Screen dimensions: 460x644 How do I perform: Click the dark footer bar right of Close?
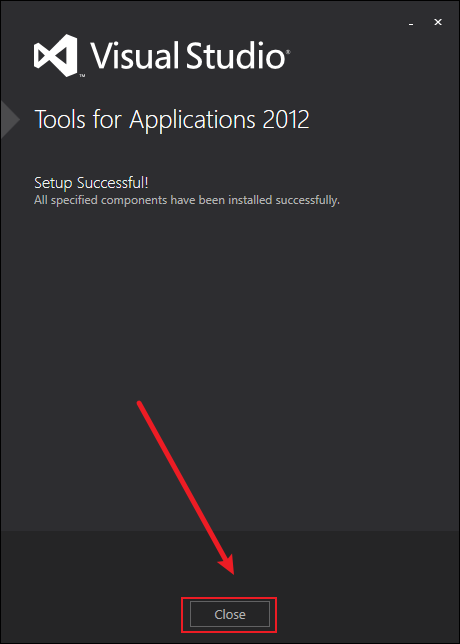pyautogui.click(x=368, y=587)
